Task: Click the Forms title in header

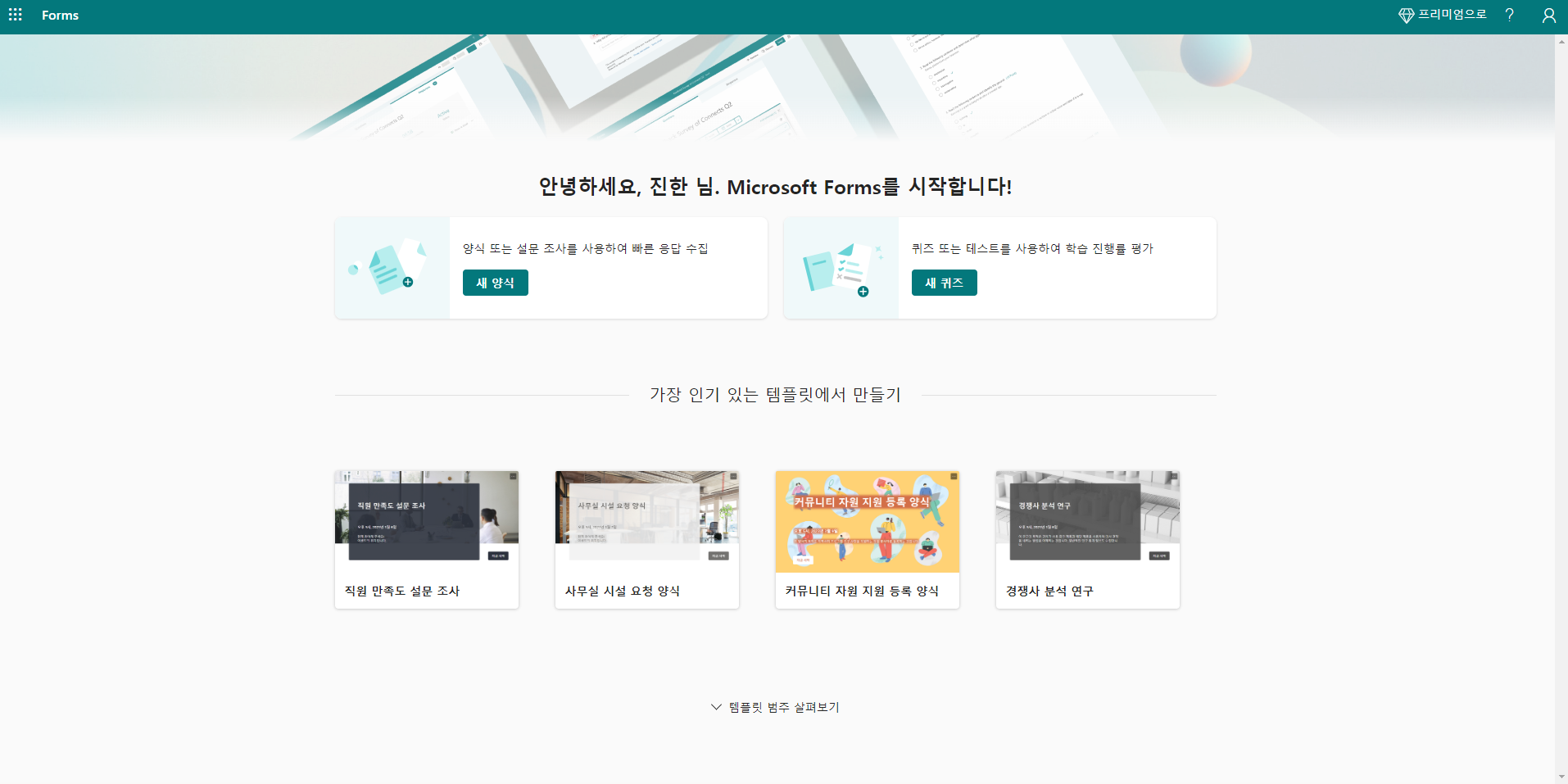Action: (60, 16)
